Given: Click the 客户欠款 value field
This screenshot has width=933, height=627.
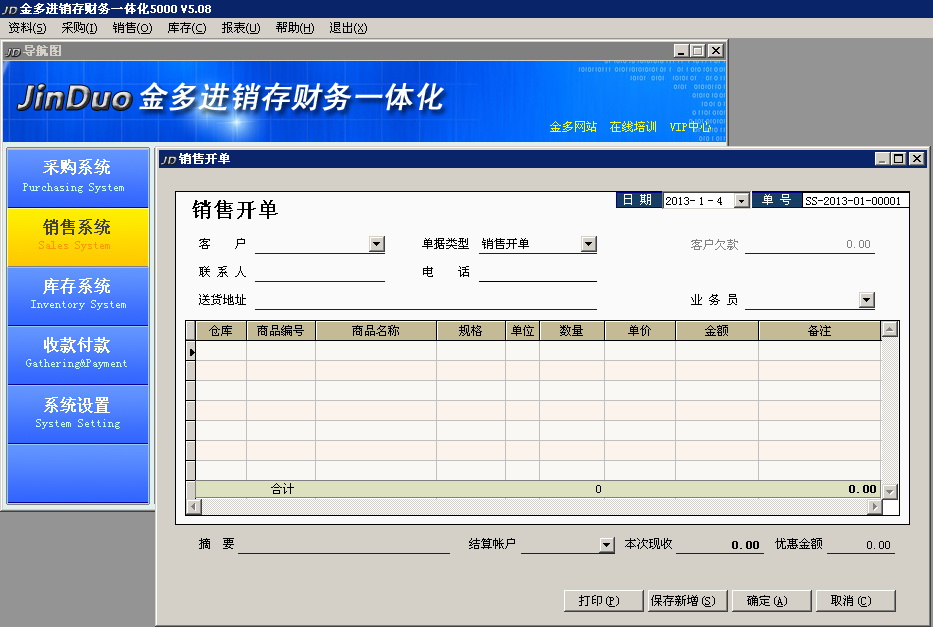Looking at the screenshot, I should 810,244.
